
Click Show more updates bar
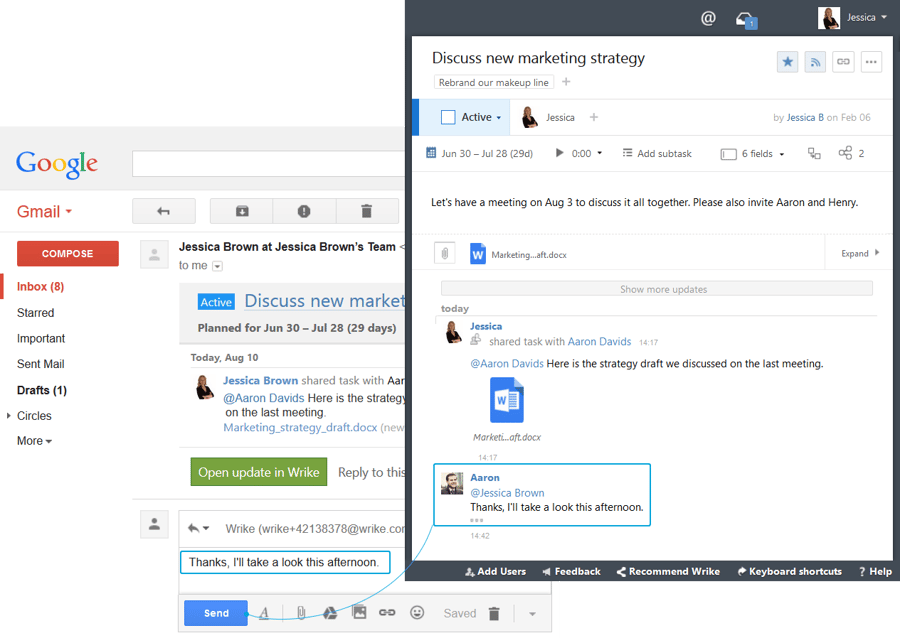pyautogui.click(x=657, y=289)
